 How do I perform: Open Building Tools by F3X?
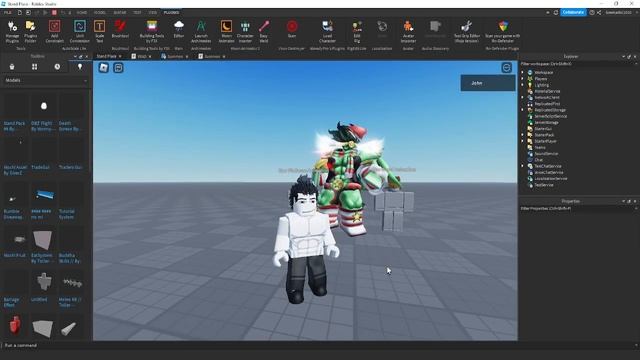pos(152,31)
